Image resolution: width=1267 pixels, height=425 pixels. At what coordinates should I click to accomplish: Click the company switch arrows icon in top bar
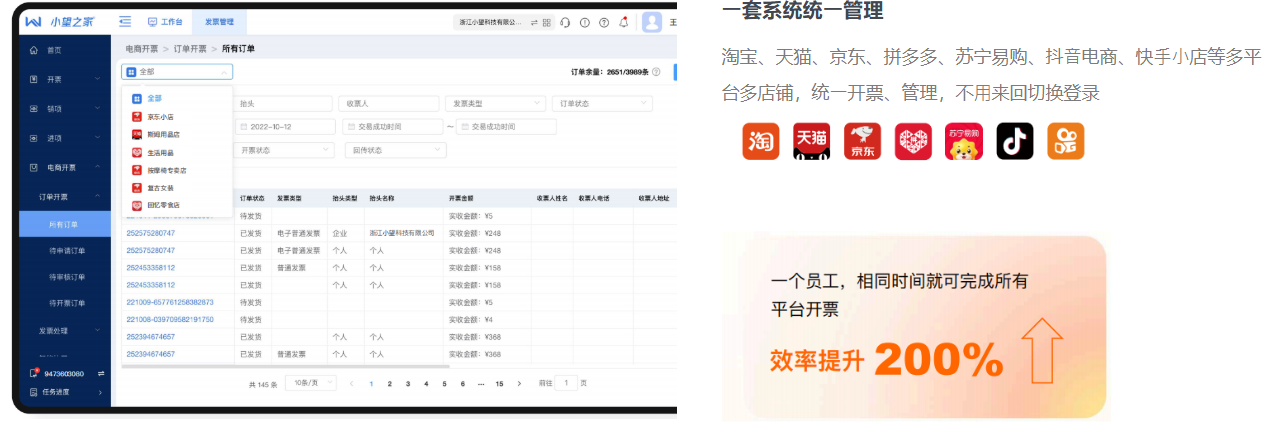click(x=535, y=22)
